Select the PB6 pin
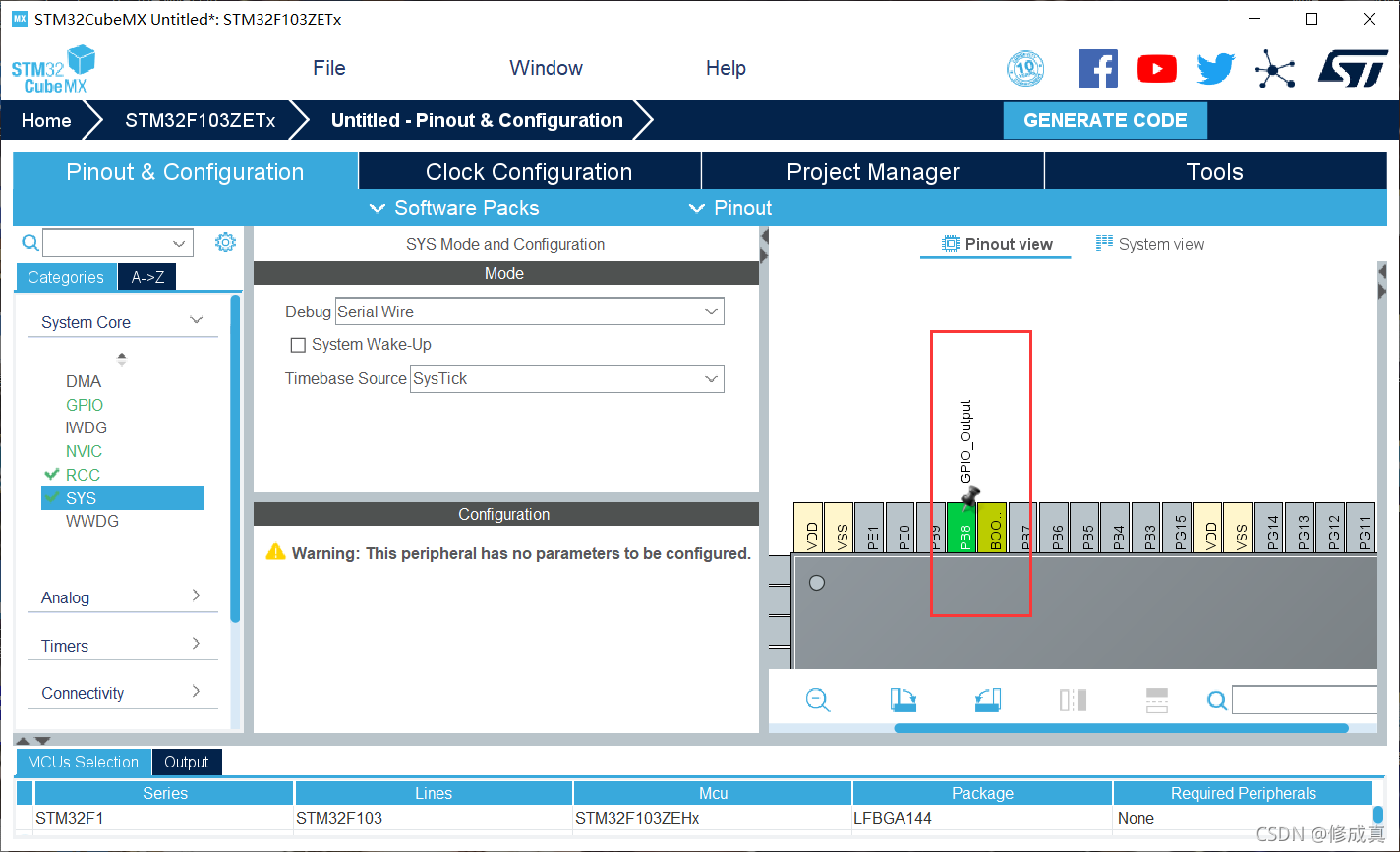This screenshot has width=1400, height=852. pos(1054,528)
